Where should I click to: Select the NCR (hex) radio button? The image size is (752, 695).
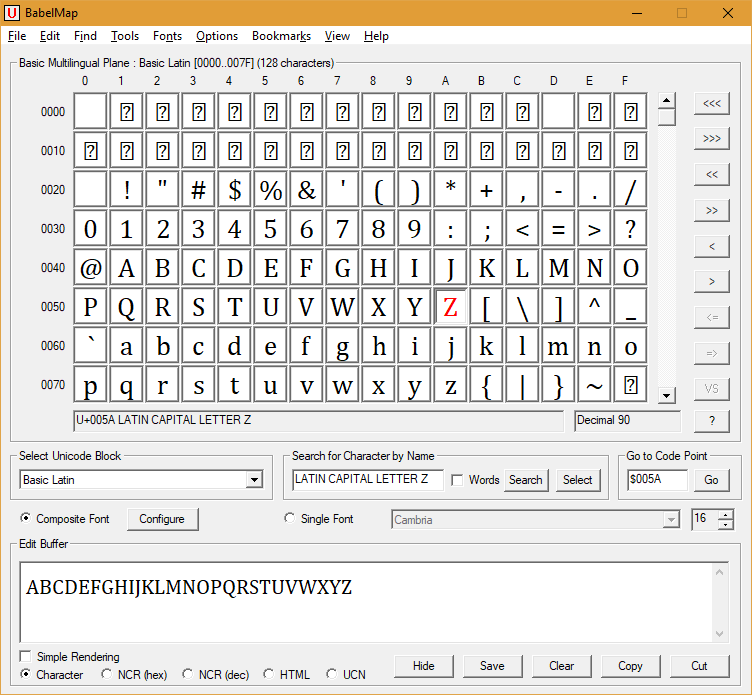(x=106, y=674)
